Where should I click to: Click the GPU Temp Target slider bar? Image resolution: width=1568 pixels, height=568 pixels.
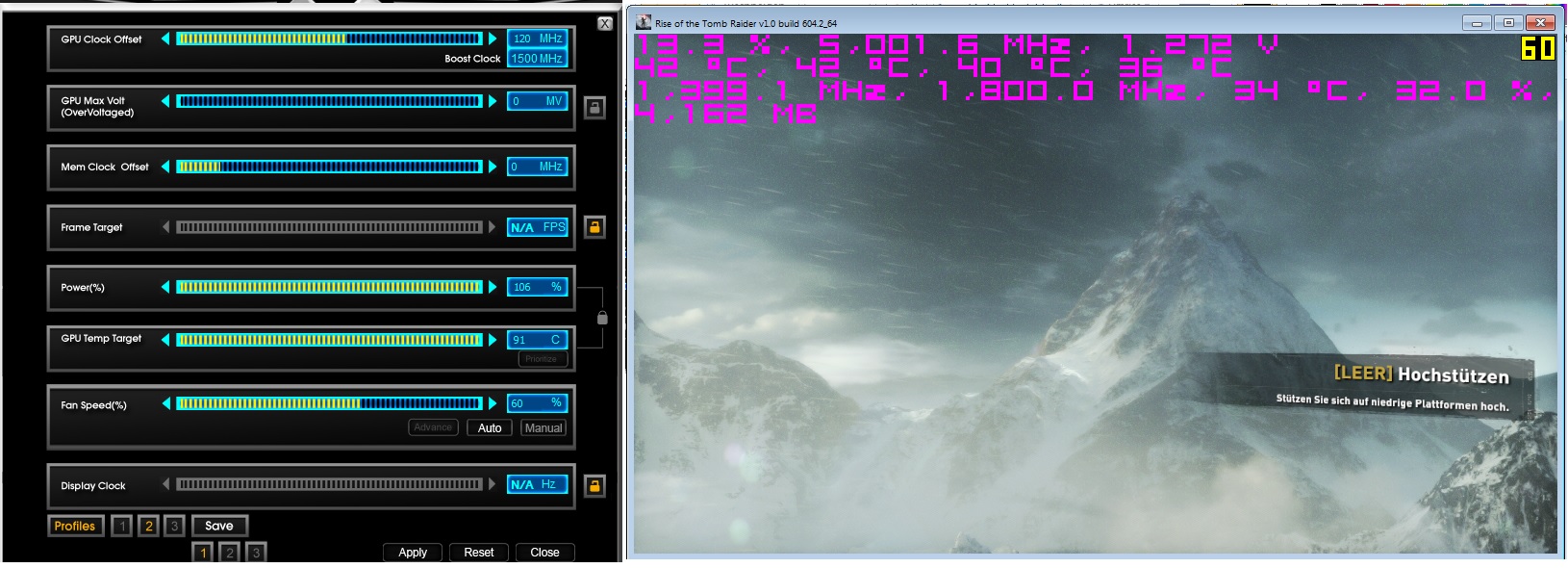coord(329,340)
